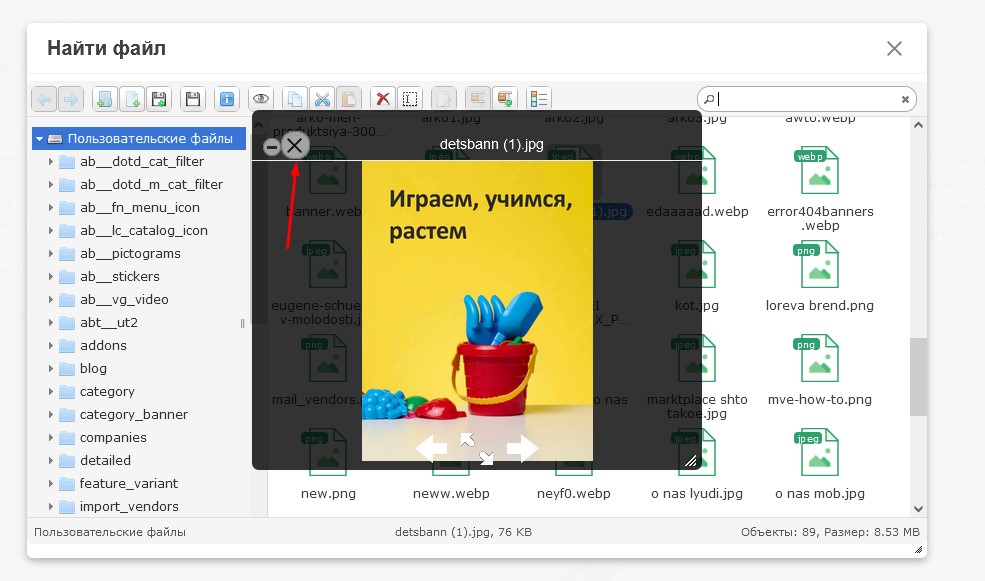Click the Extract archive toolbar icon
The width and height of the screenshot is (985, 581).
[477, 99]
